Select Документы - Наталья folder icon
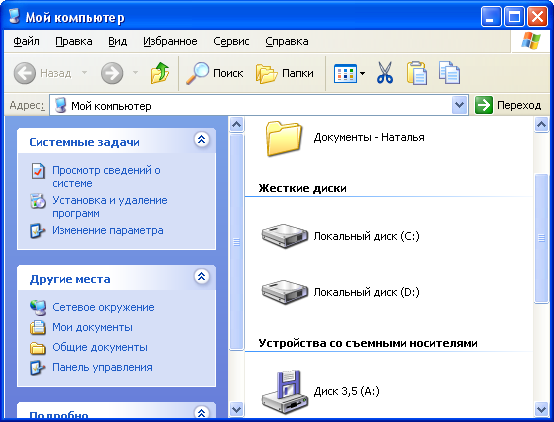This screenshot has height=422, width=554. pos(284,138)
